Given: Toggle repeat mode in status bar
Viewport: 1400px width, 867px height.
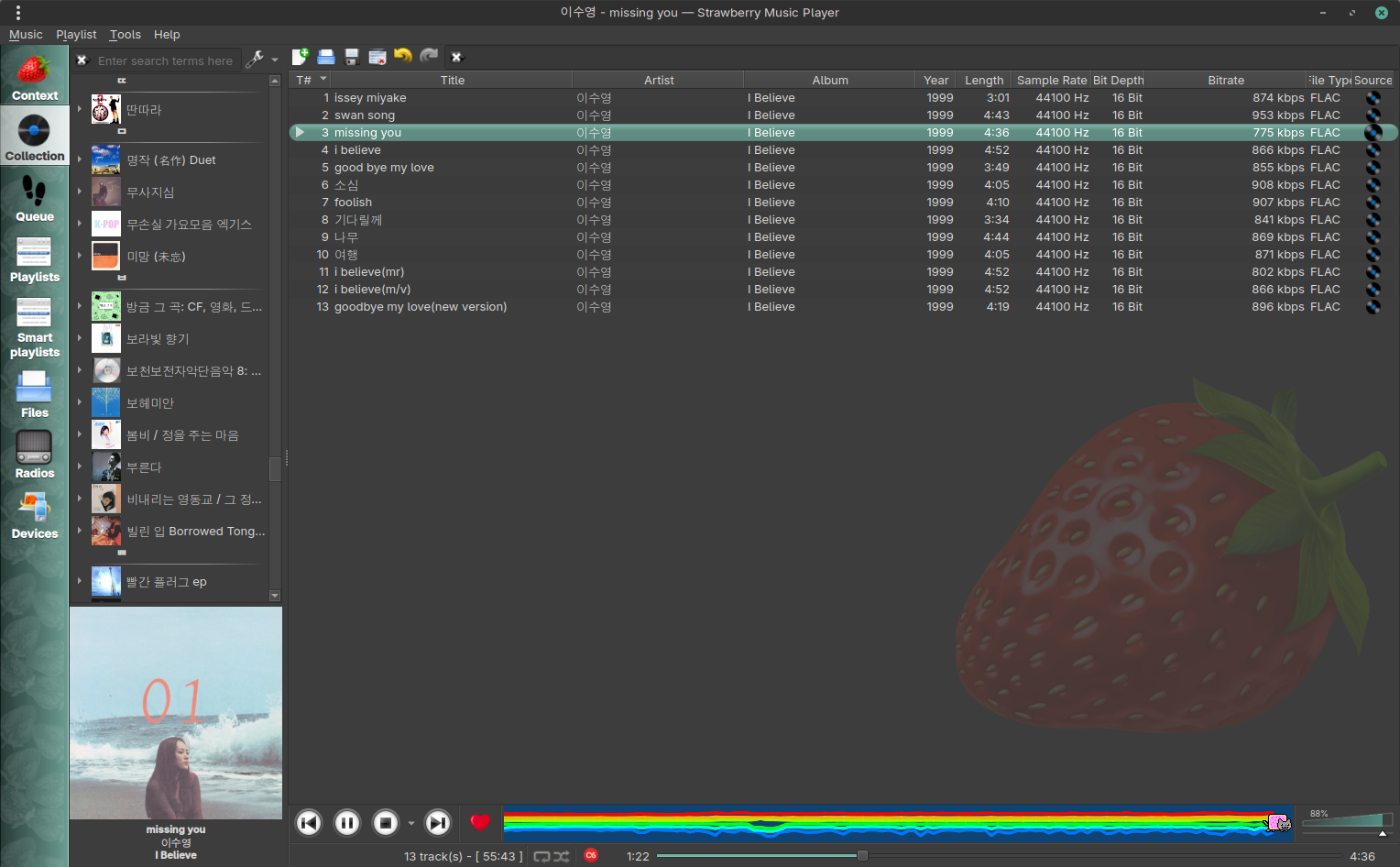Looking at the screenshot, I should (541, 856).
